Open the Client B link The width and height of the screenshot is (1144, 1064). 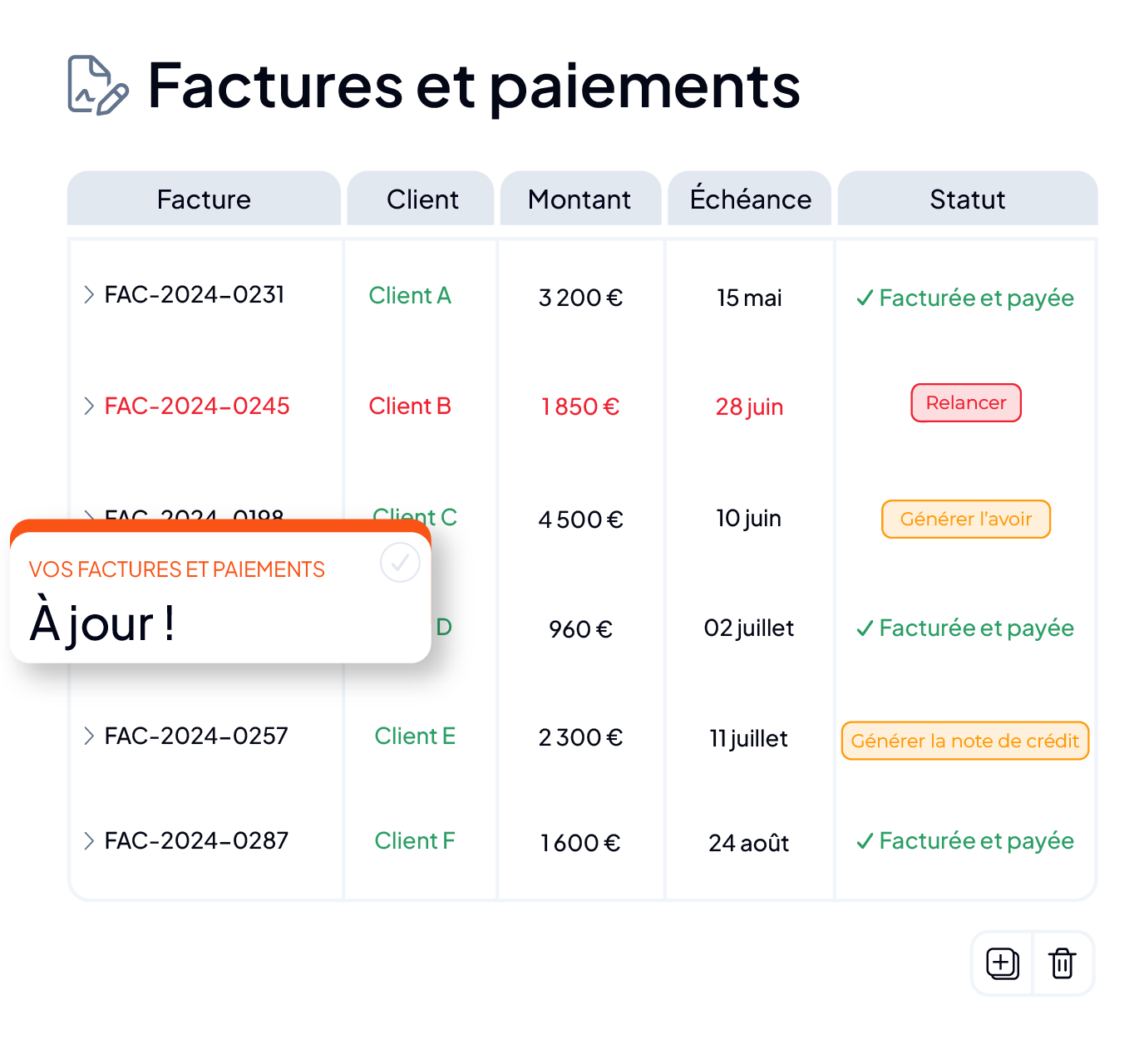pos(410,406)
